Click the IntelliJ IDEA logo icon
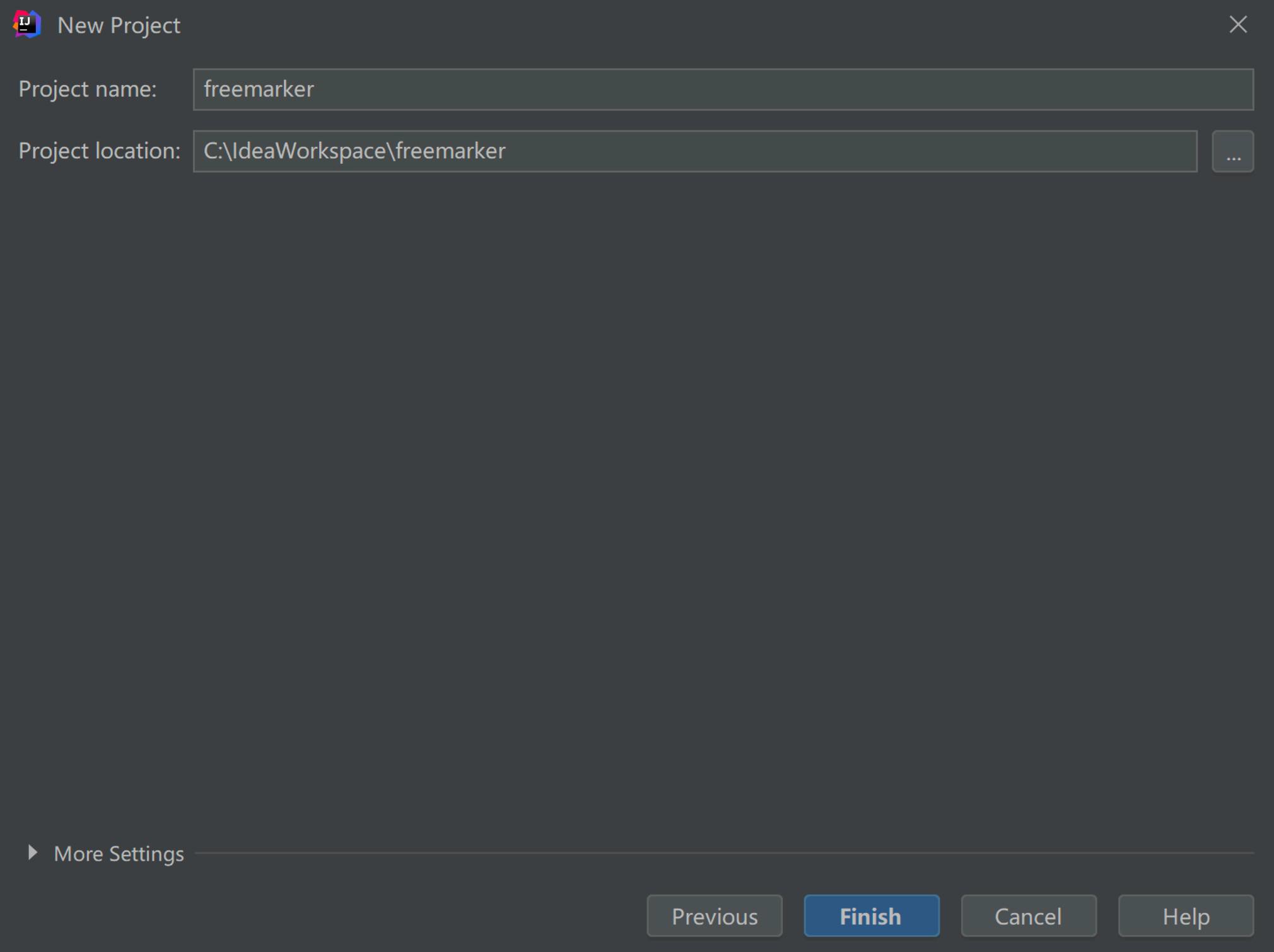This screenshot has width=1274, height=952. [x=27, y=25]
